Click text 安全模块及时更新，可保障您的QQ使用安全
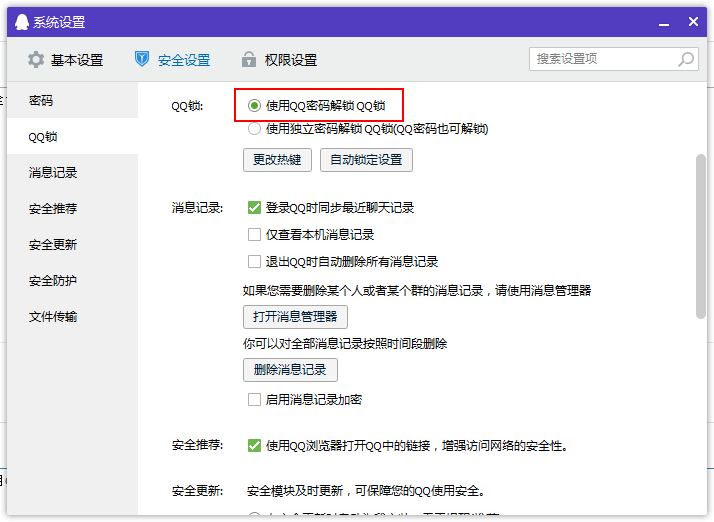 click(366, 491)
